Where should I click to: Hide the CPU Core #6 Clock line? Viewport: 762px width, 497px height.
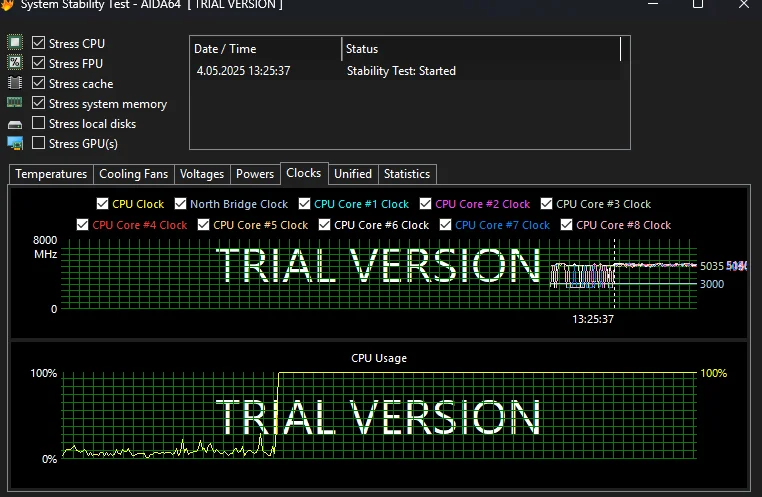click(x=324, y=224)
